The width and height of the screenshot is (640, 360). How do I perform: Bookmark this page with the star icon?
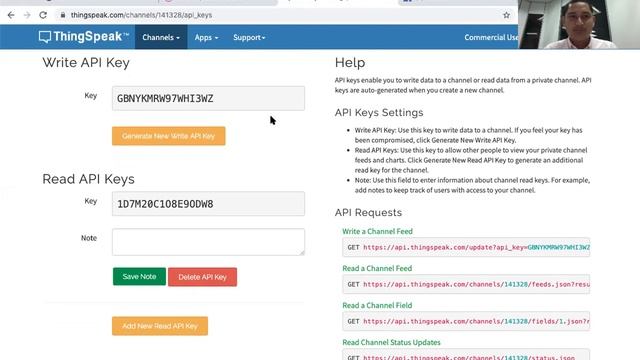pyautogui.click(x=506, y=15)
